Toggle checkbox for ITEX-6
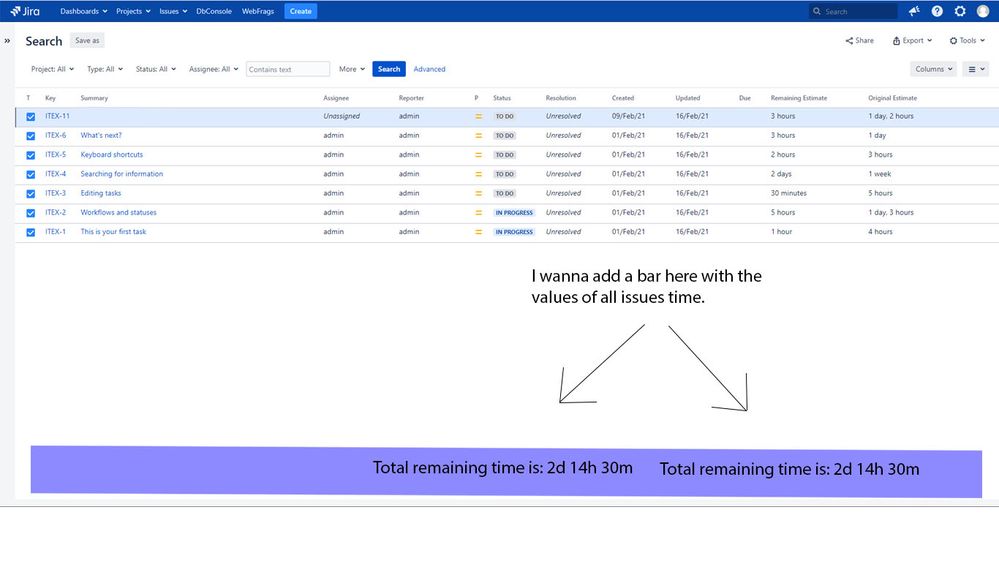 pyautogui.click(x=31, y=136)
